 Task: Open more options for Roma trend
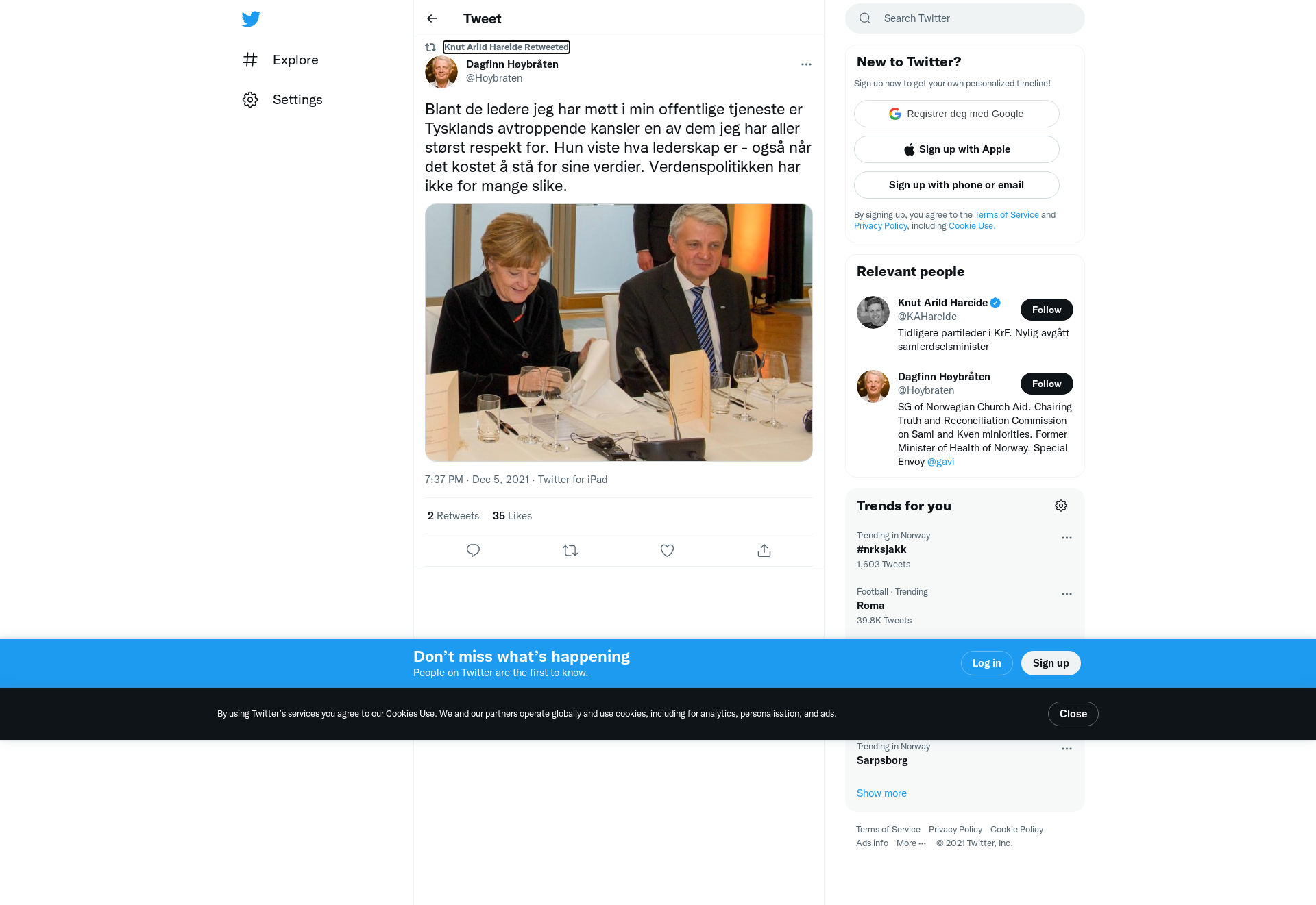click(x=1067, y=594)
